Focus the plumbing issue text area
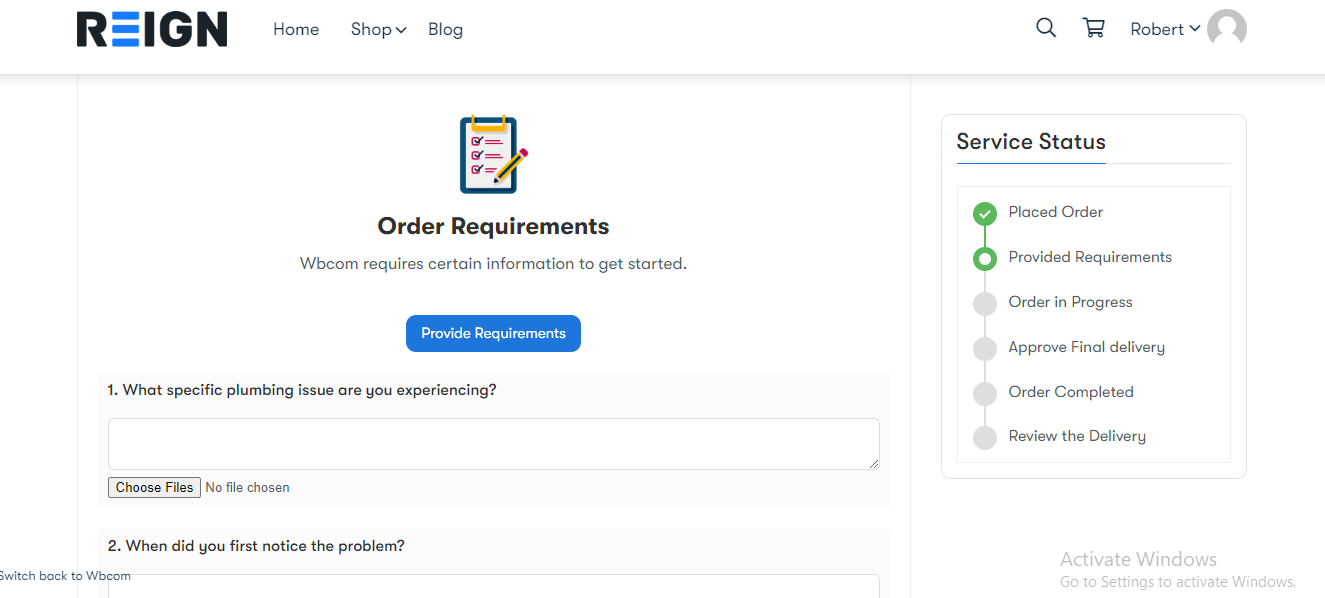The height and width of the screenshot is (598, 1325). [x=493, y=443]
